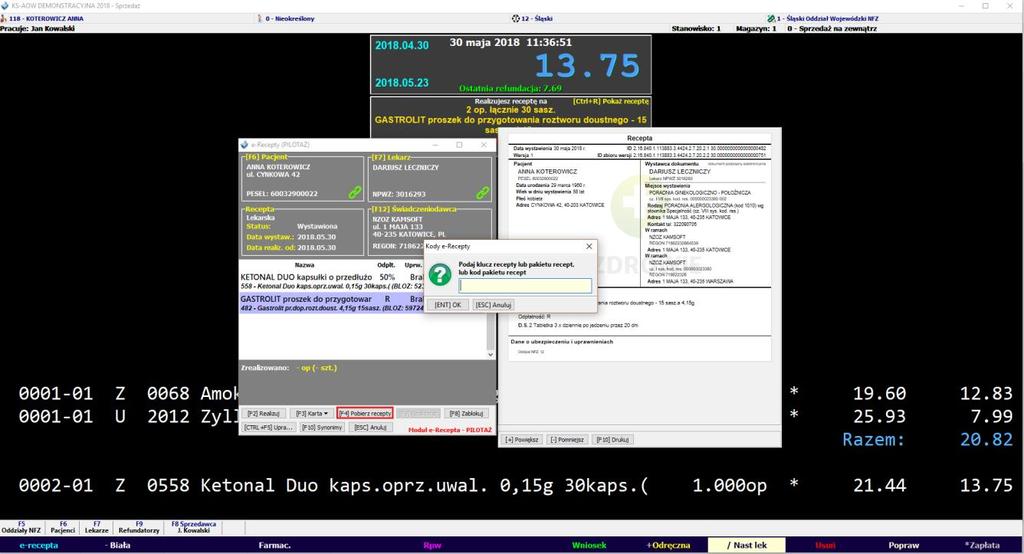Select Biała in bottom menu bar
1024x554 pixels.
(119, 545)
